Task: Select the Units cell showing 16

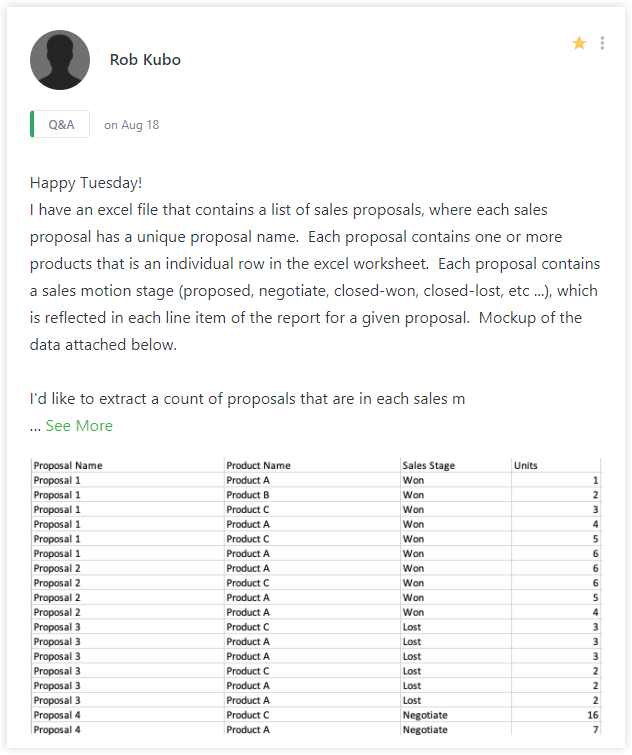Action: (x=590, y=715)
